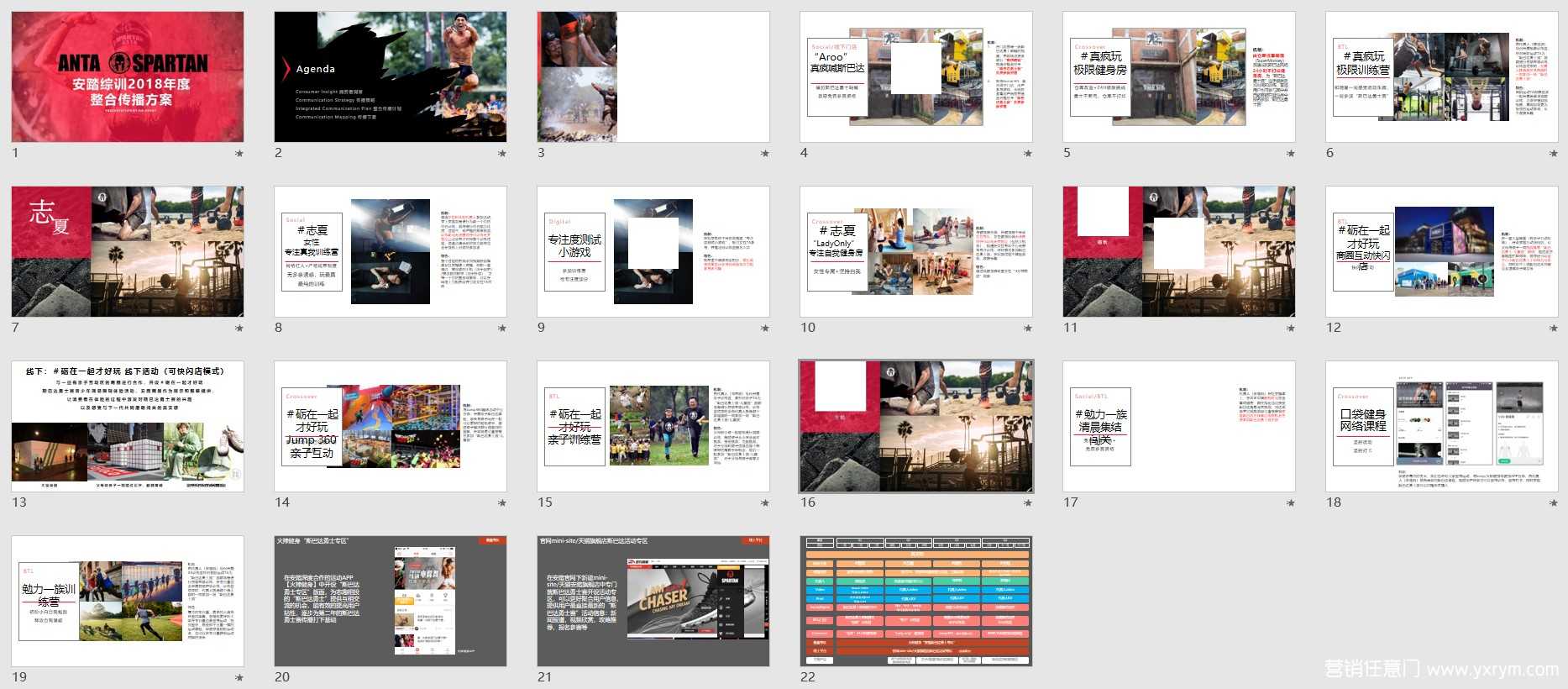
Task: Click animation star icon under slide 12
Action: pyautogui.click(x=1554, y=328)
